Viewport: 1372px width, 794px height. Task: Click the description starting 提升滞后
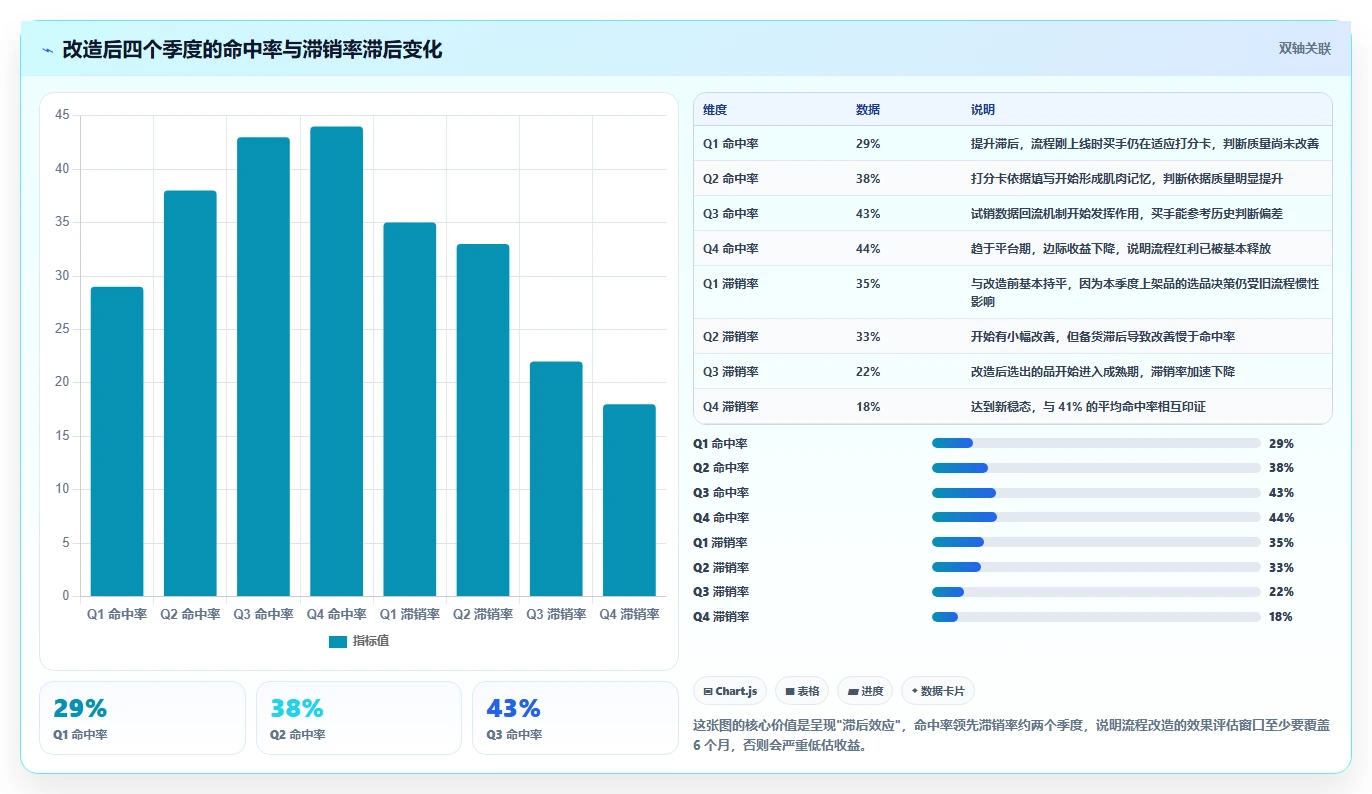pyautogui.click(x=1146, y=144)
